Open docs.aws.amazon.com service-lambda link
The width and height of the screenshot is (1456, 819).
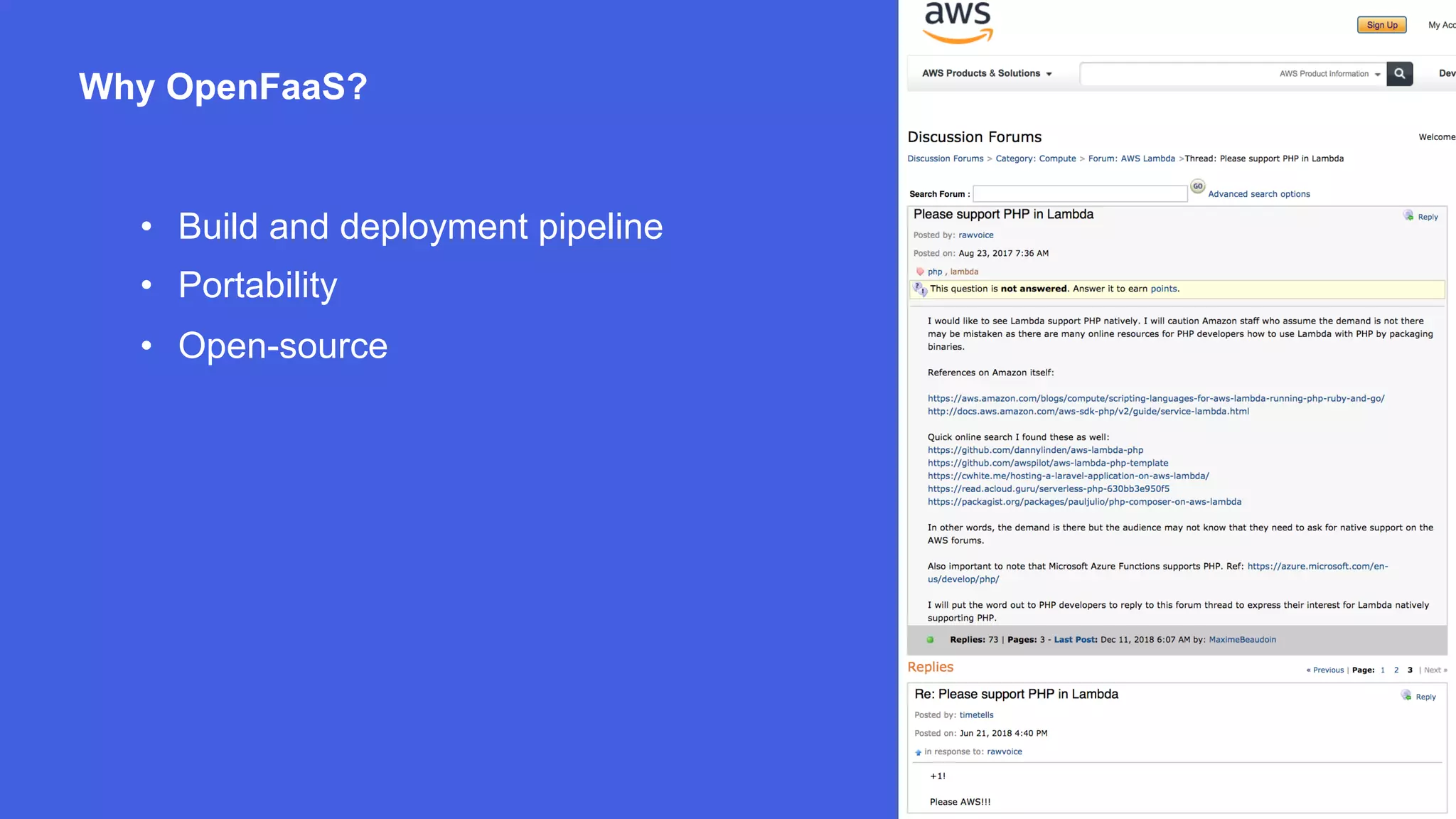(1088, 412)
